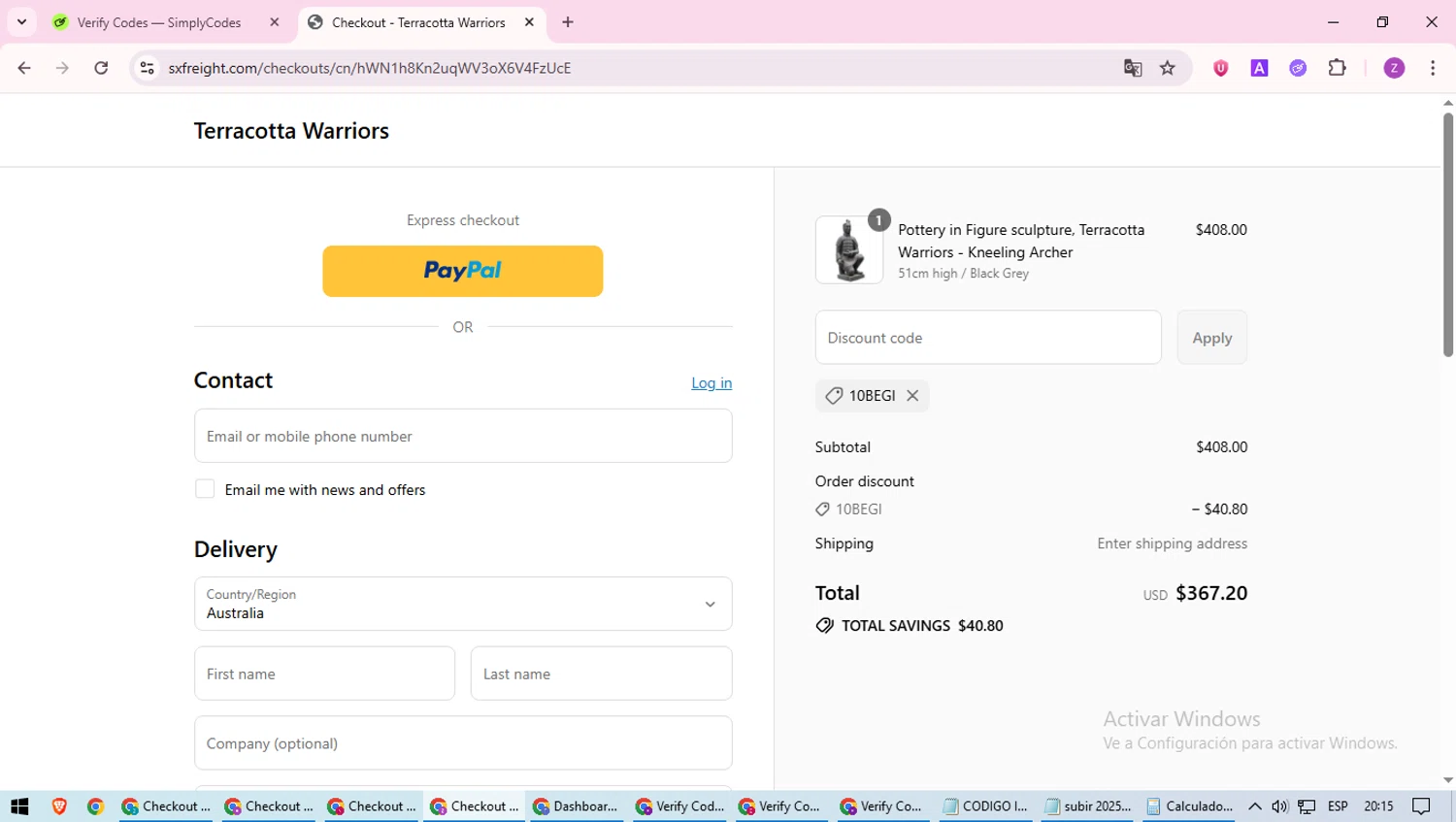Close the Verify Codes — SimplyCodes tab
The image size is (1456, 822).
click(275, 22)
